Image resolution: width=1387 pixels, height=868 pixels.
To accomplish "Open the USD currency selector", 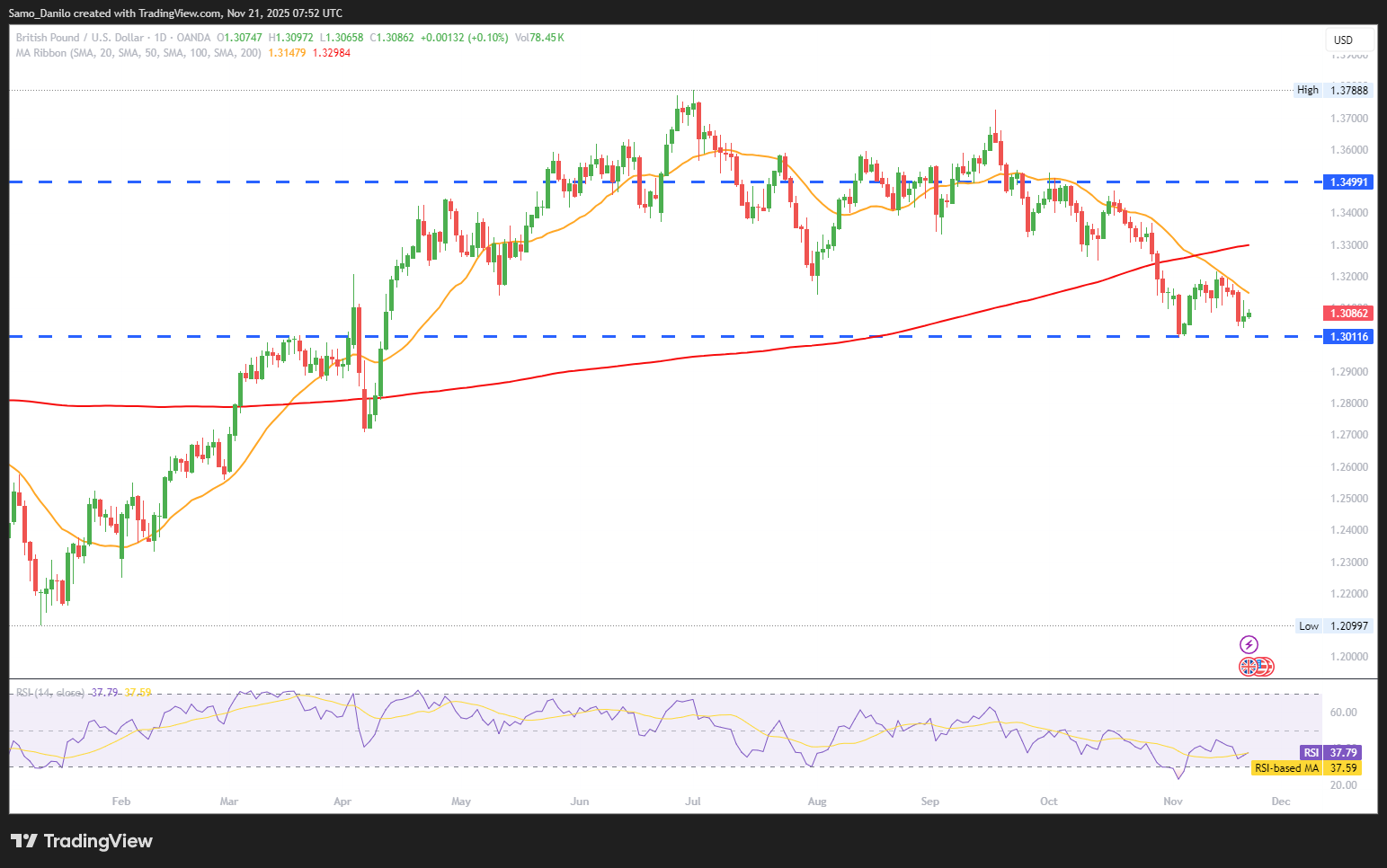I will point(1348,40).
